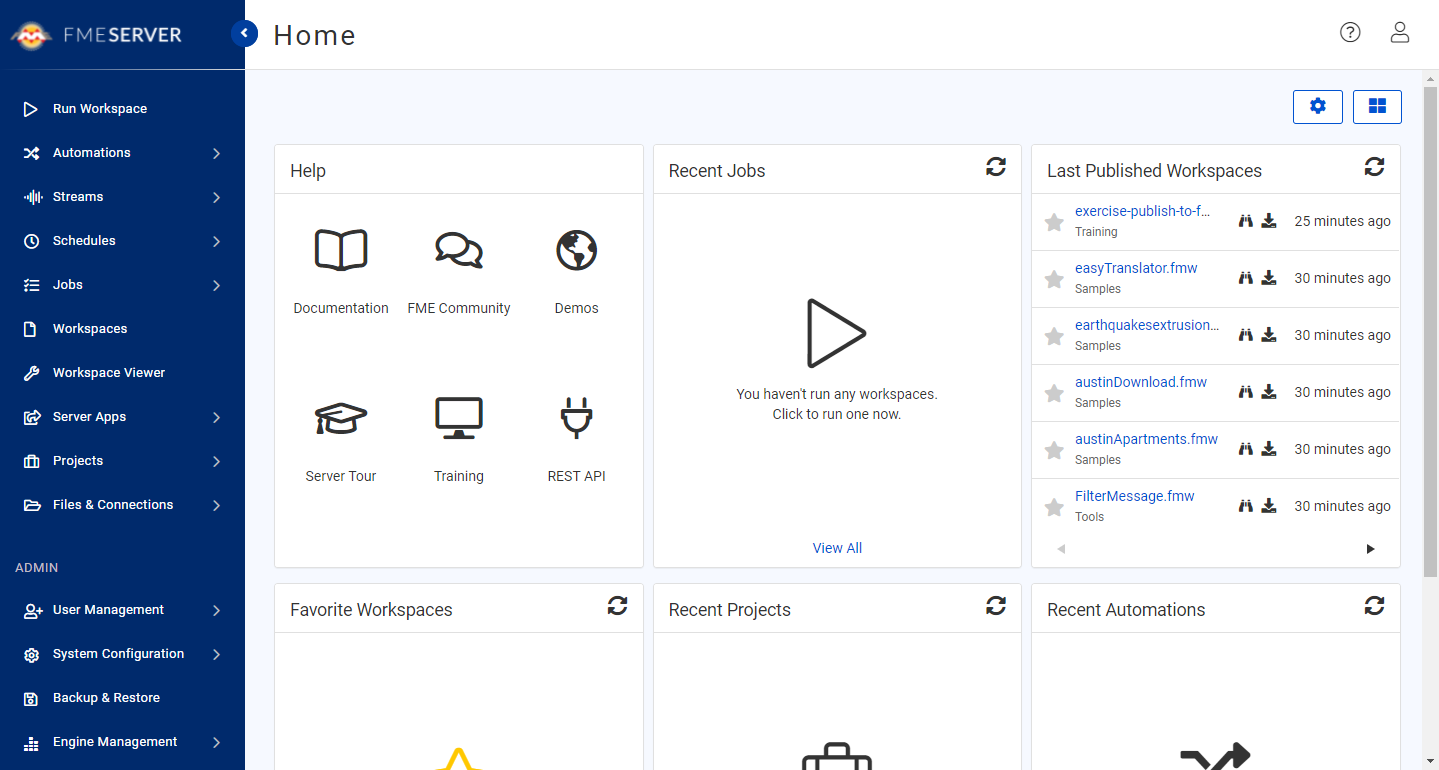Collapse the sidebar navigation panel

244,34
